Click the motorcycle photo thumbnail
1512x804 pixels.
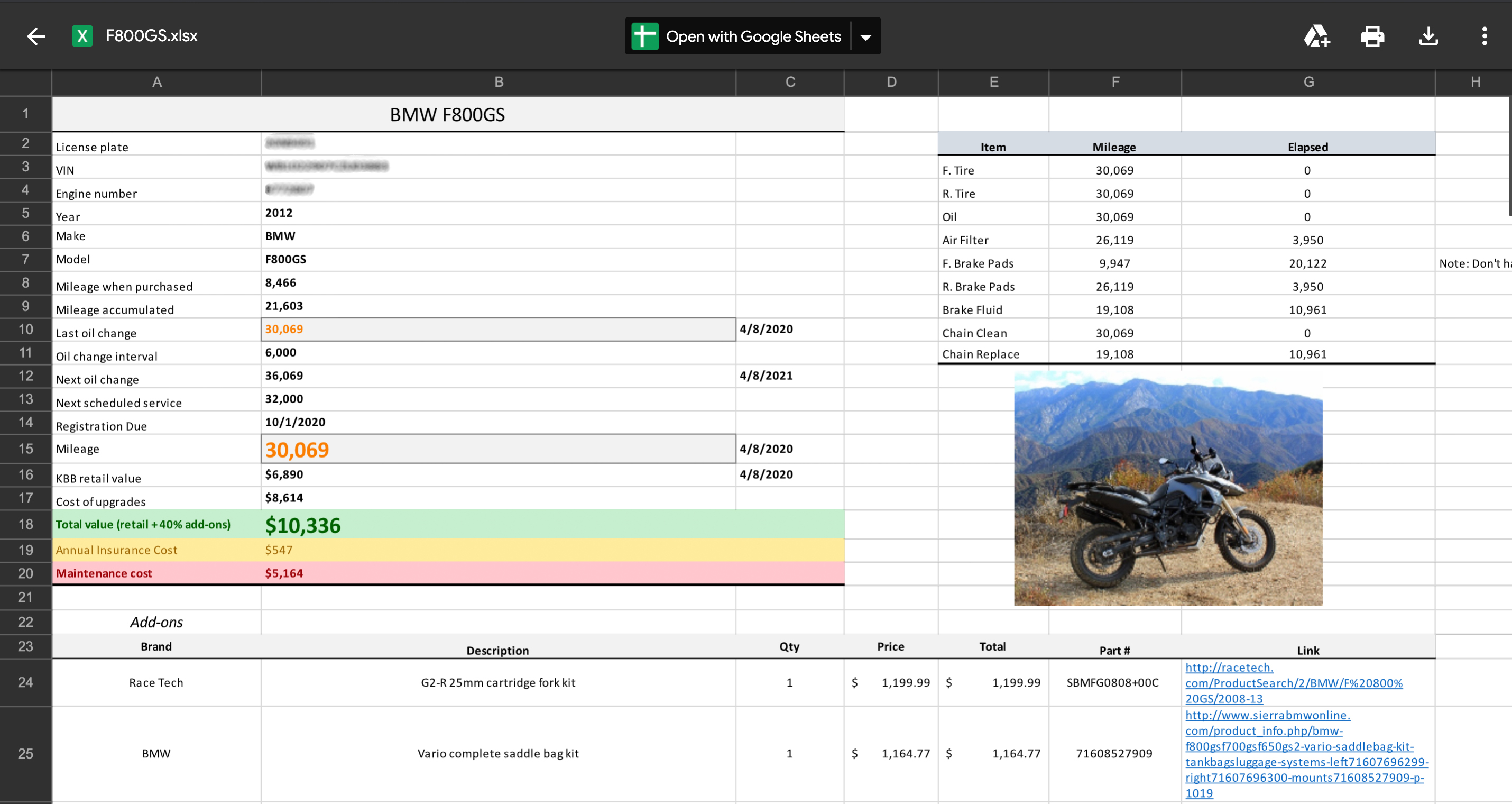point(1167,488)
